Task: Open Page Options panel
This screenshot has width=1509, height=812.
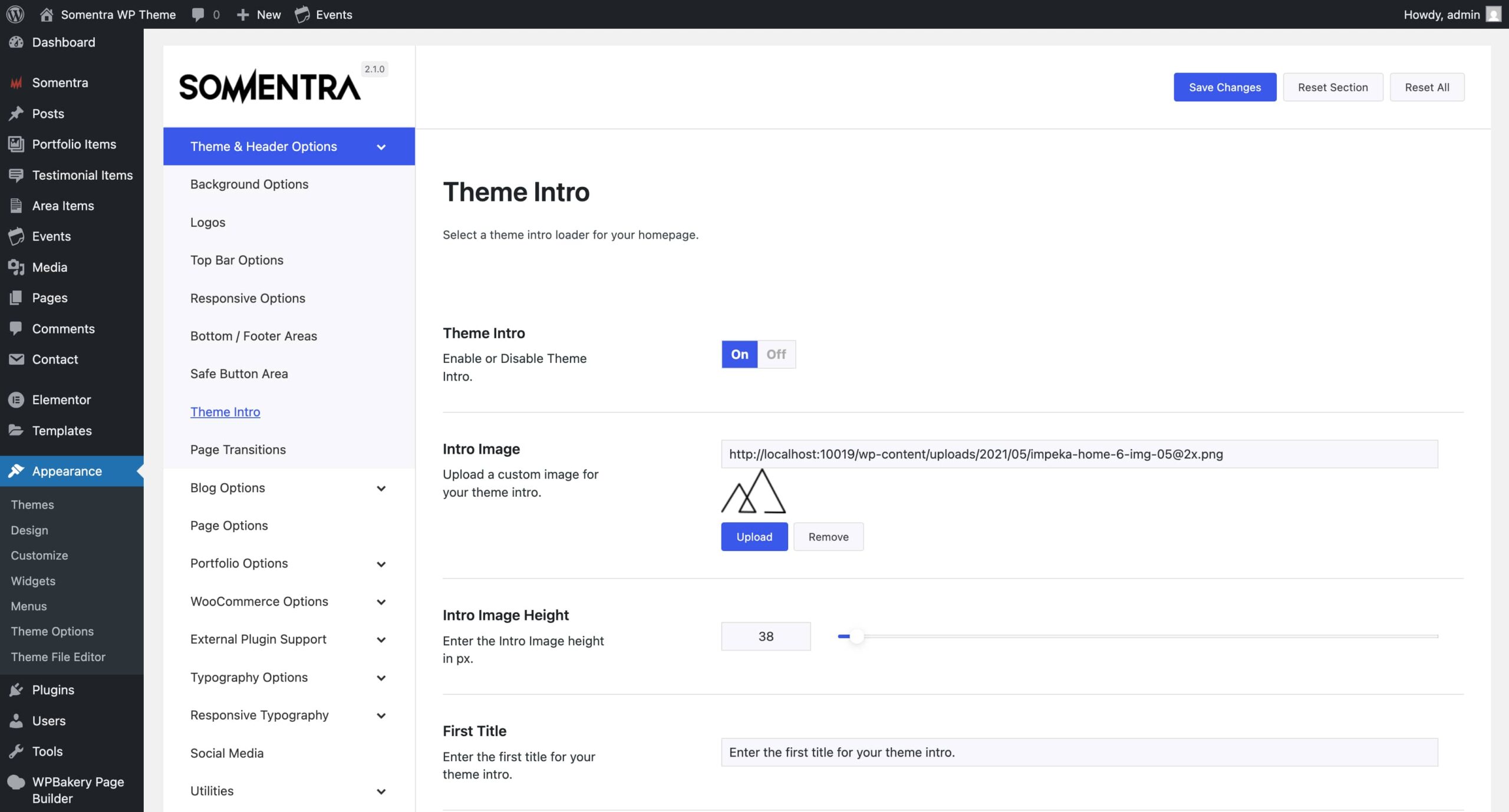Action: pos(289,526)
